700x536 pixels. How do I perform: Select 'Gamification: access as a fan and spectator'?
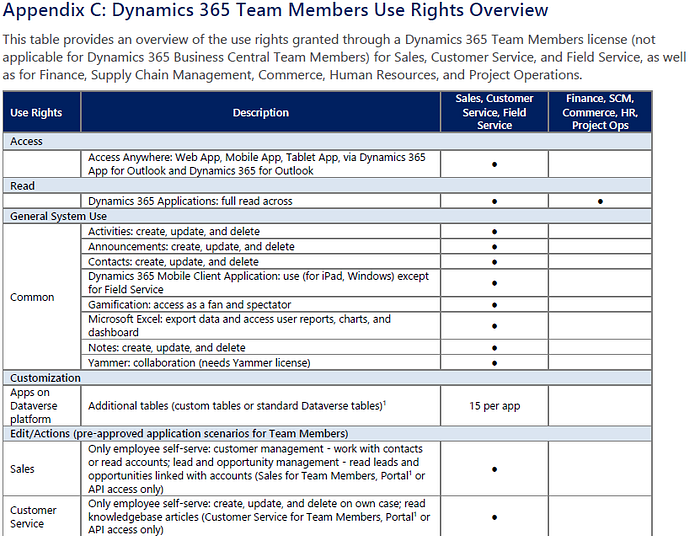(261, 304)
